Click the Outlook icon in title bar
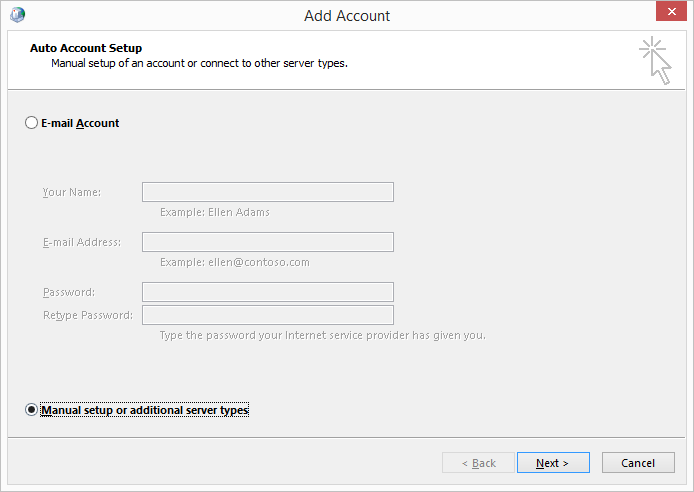Image resolution: width=694 pixels, height=492 pixels. [17, 15]
